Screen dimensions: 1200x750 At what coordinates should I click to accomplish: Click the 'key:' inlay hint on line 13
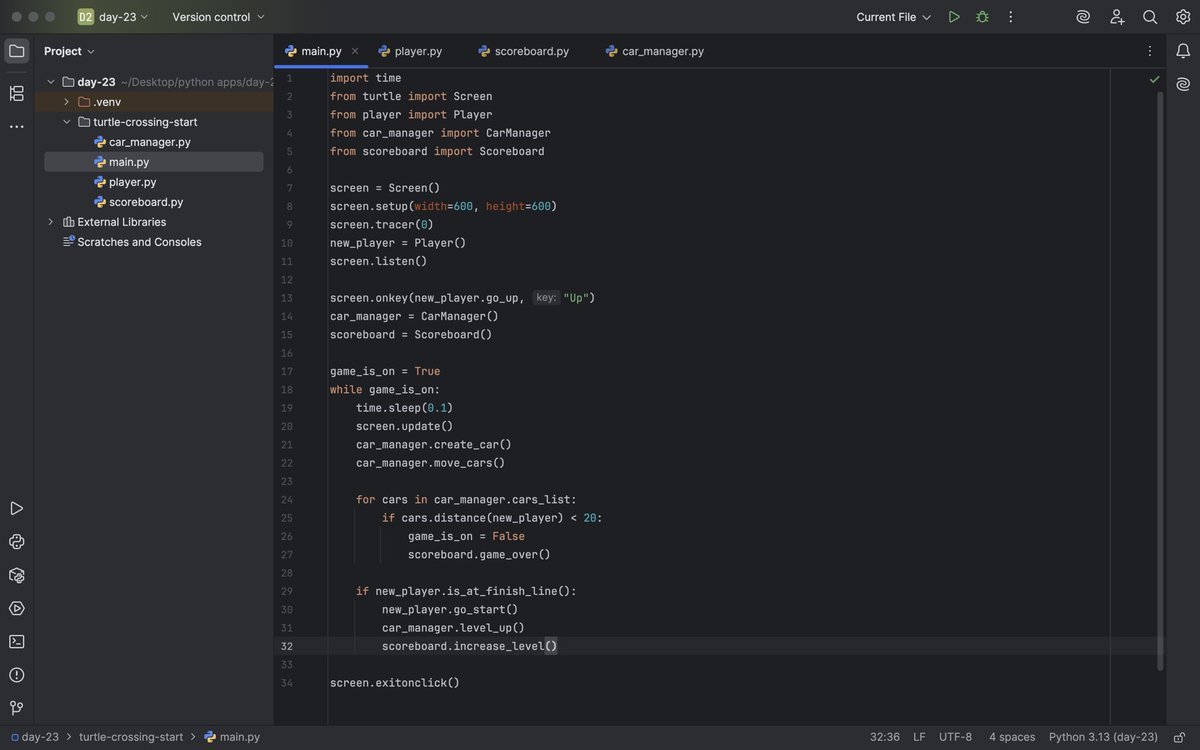click(546, 298)
